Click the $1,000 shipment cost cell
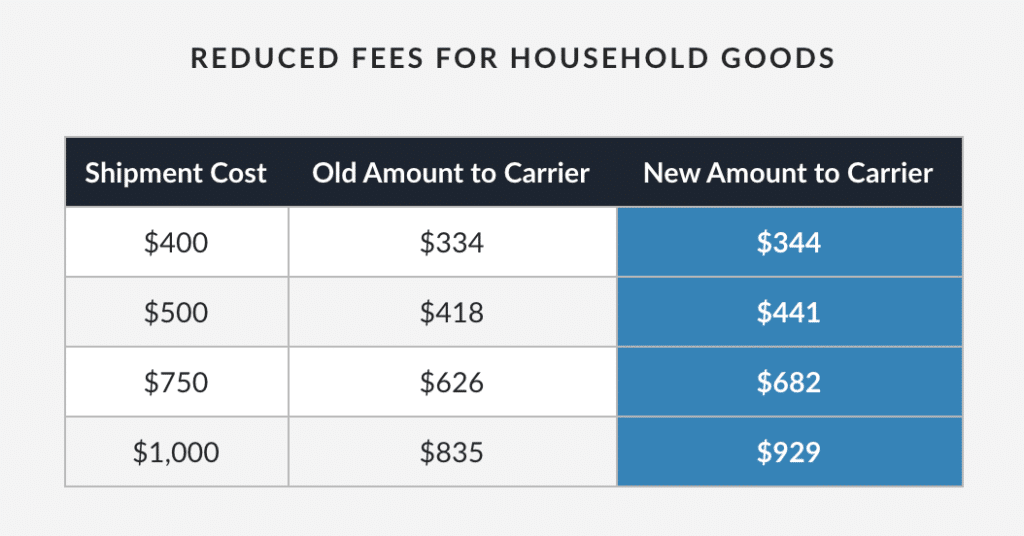This screenshot has width=1024, height=536. [x=176, y=452]
